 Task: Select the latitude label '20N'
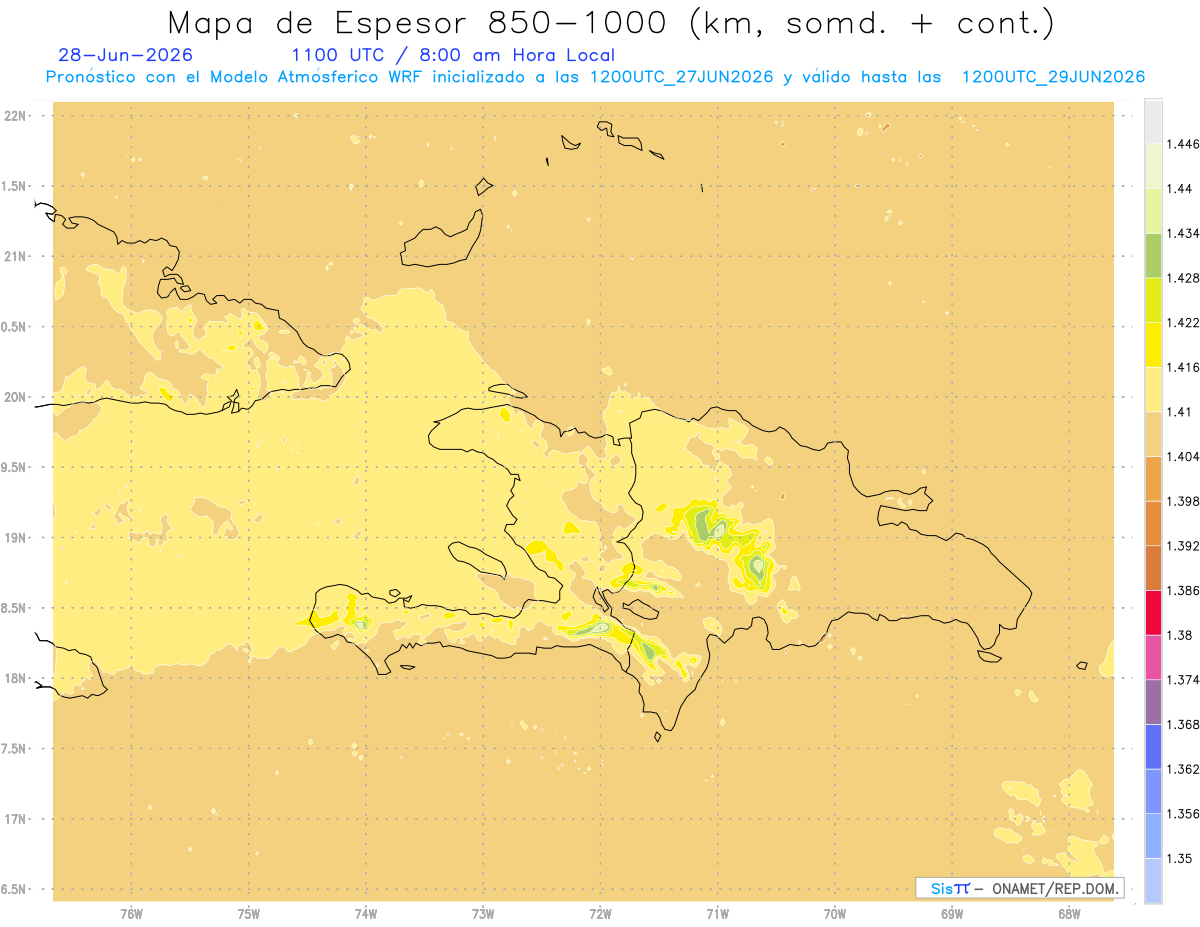pos(15,397)
